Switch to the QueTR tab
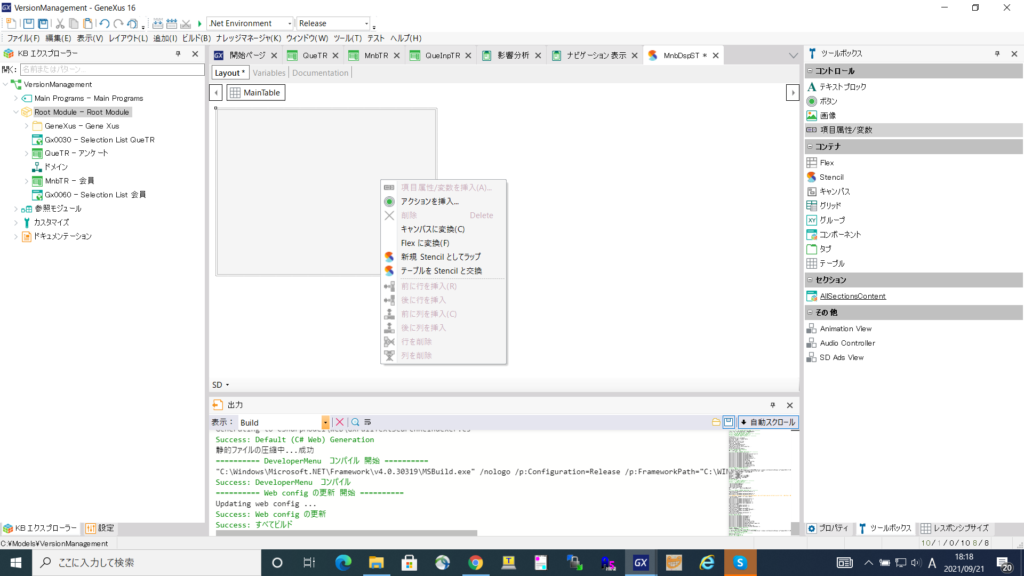1024x576 pixels. point(314,56)
